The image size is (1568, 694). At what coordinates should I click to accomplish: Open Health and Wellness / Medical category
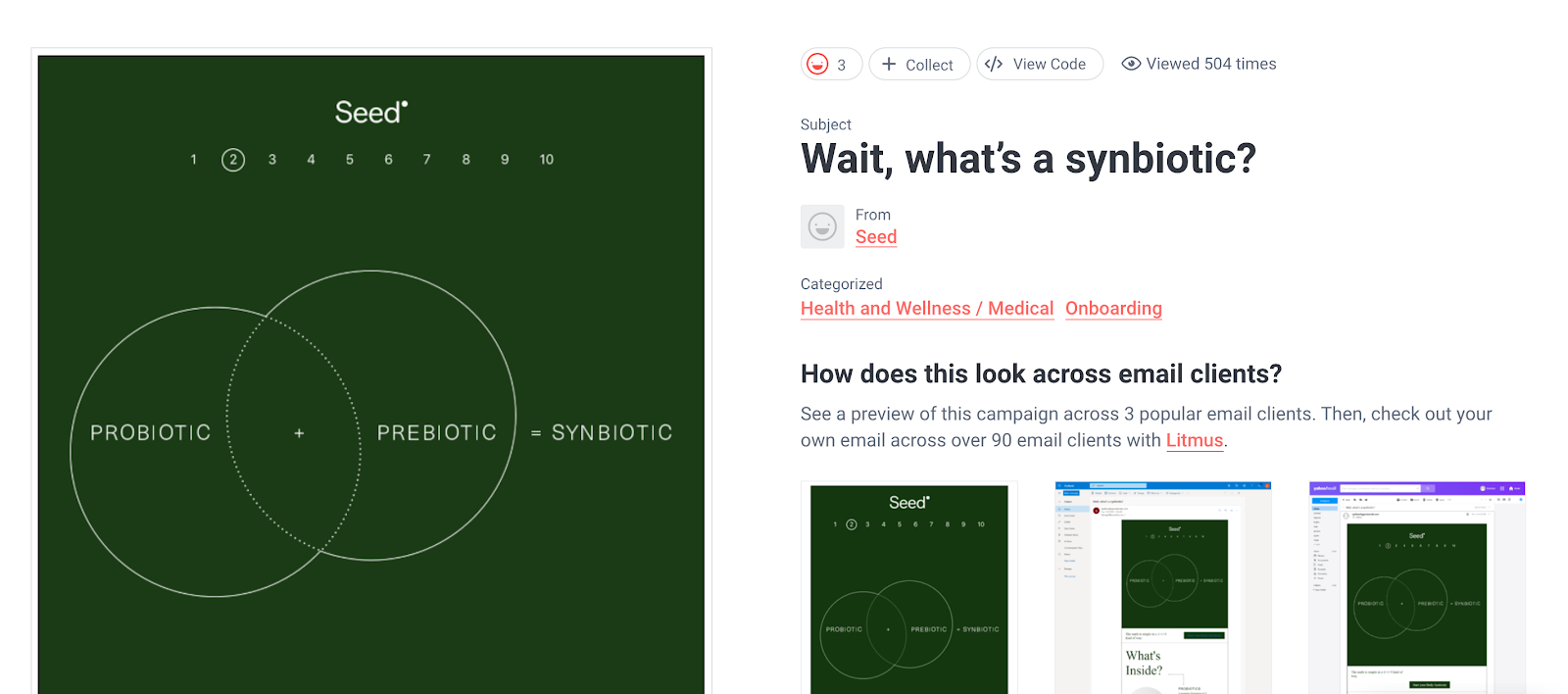tap(927, 308)
